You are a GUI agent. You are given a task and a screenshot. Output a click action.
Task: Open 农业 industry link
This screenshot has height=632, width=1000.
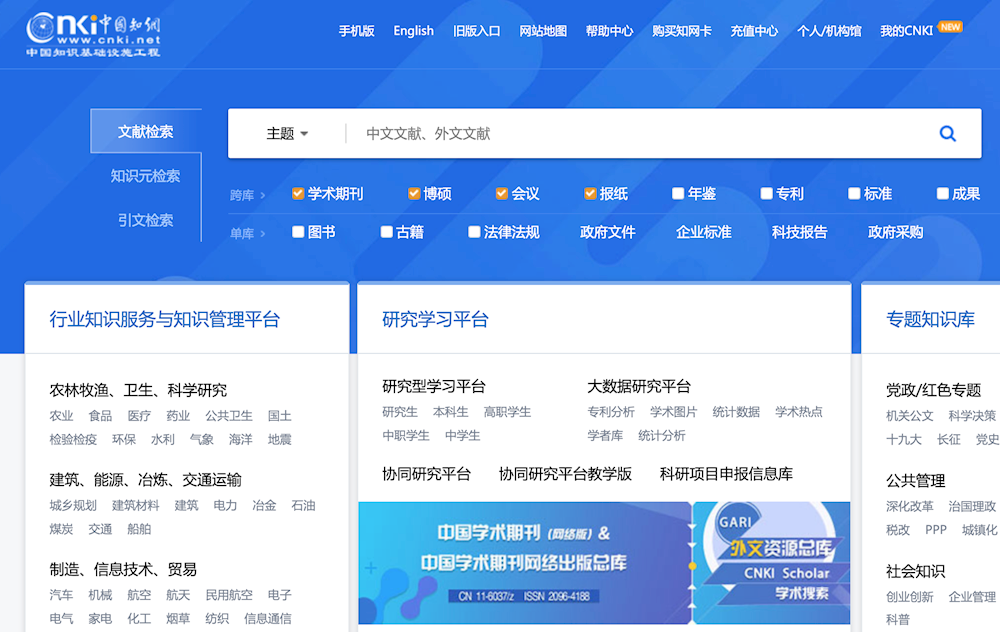[61, 416]
